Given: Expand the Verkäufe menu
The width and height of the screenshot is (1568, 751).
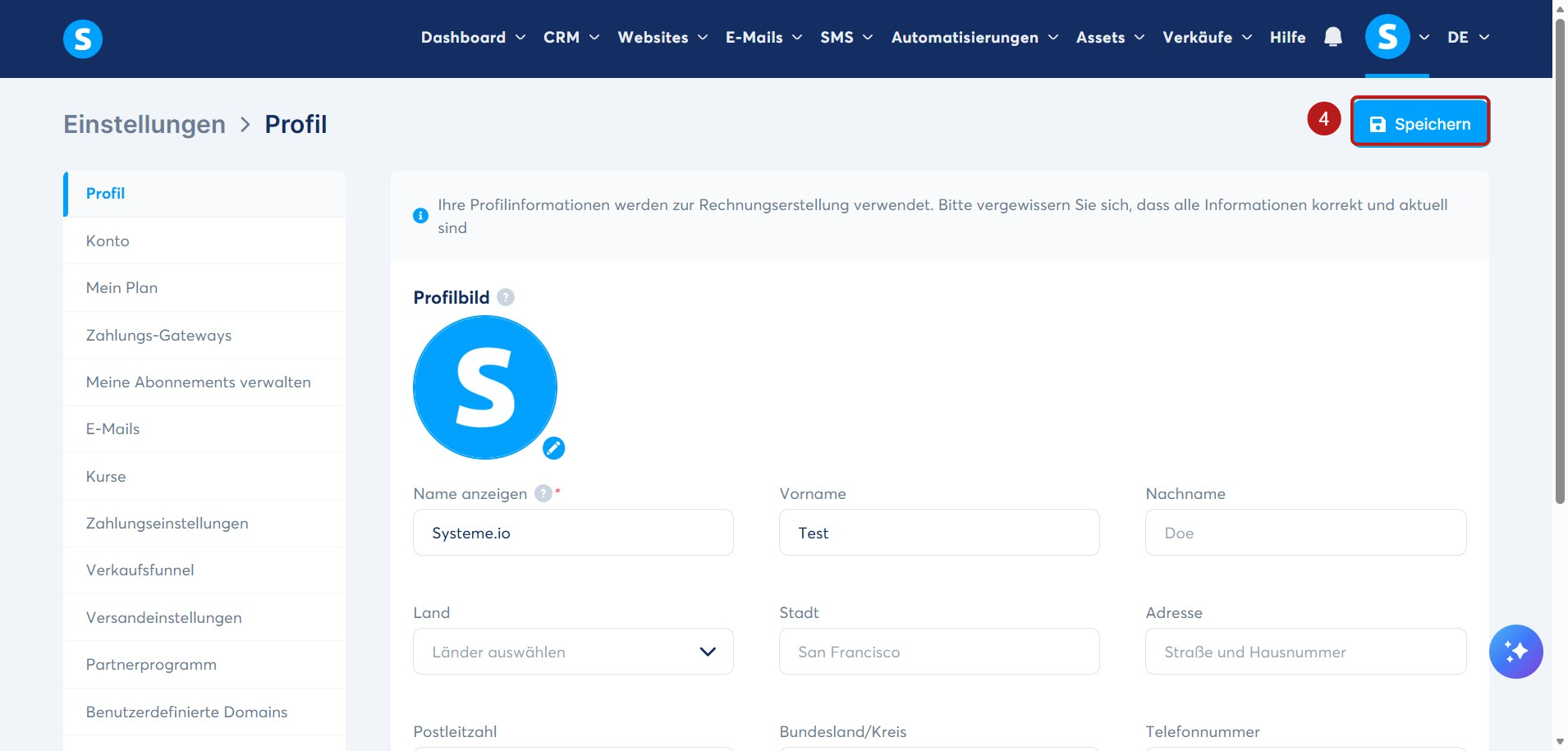Looking at the screenshot, I should click(x=1207, y=37).
